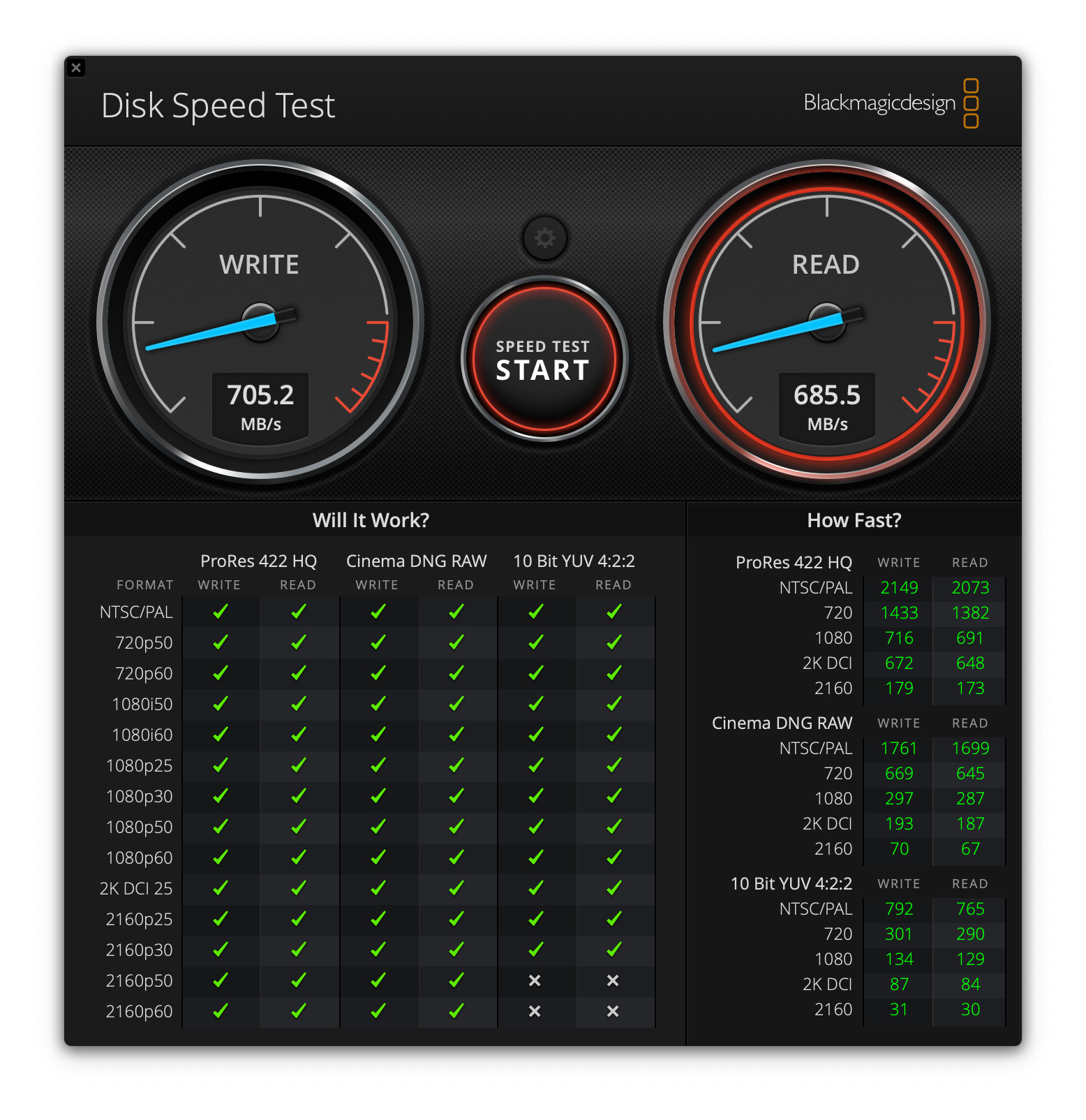This screenshot has width=1086, height=1120.
Task: Click NTSC/PAL ProRes 422 HQ read checkmark
Action: point(299,612)
